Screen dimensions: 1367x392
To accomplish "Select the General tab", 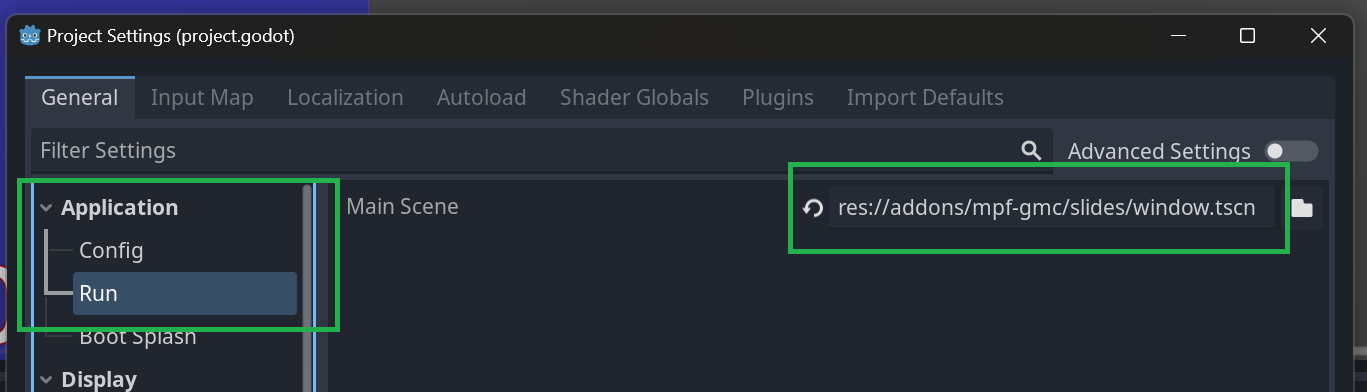I will [x=80, y=97].
